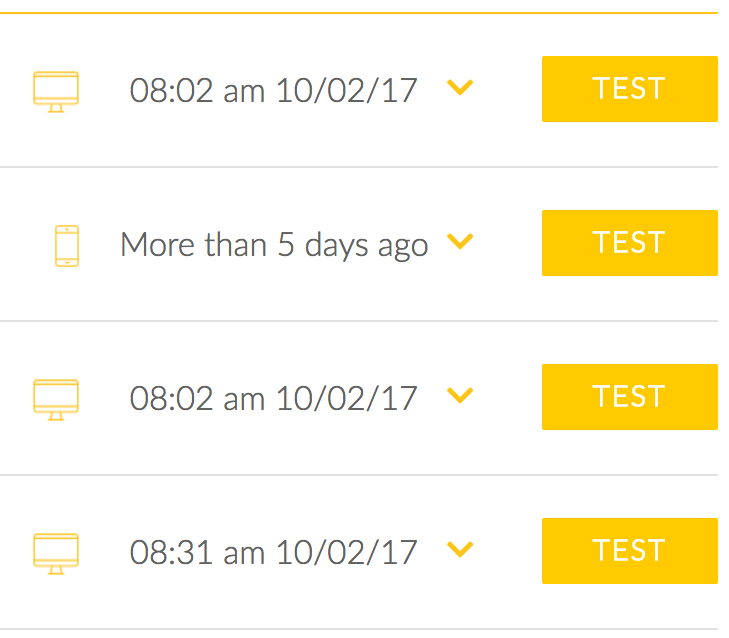Select the More than 5 days ago text

[x=274, y=245]
